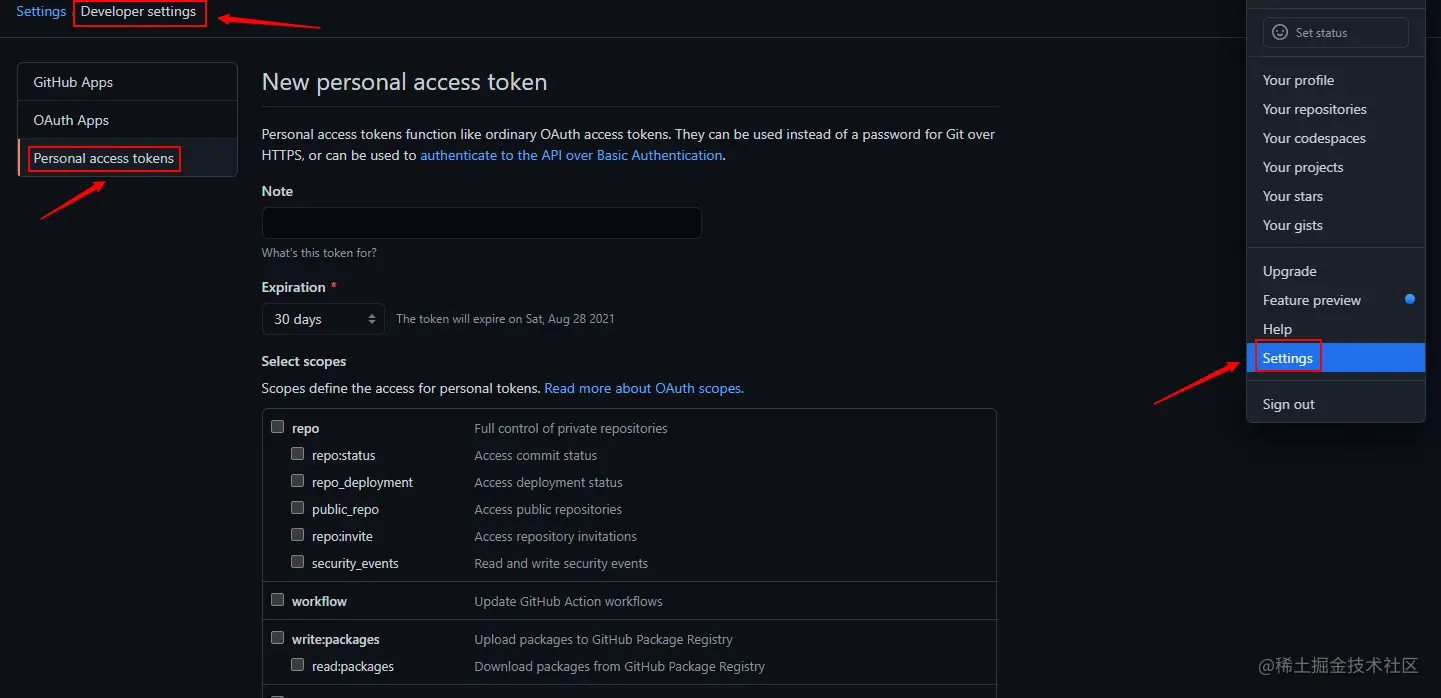This screenshot has width=1441, height=698.
Task: Open Your codespaces menu entry
Action: click(x=1336, y=138)
